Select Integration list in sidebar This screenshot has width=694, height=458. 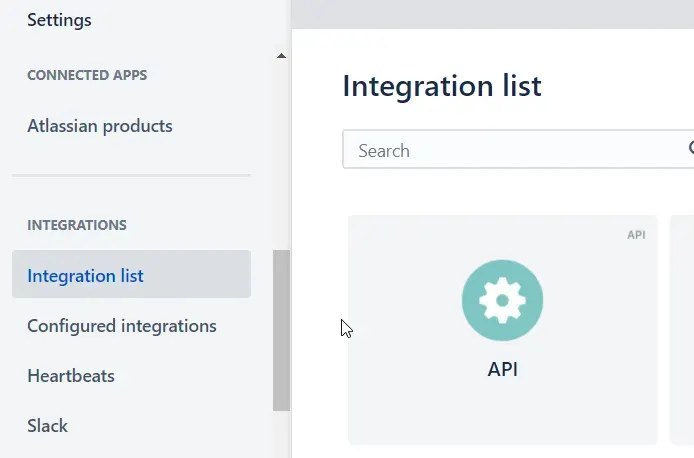tap(131, 274)
